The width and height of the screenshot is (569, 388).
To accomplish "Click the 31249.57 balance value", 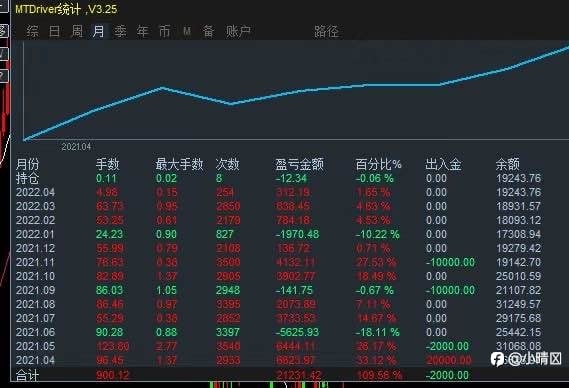I will (519, 304).
